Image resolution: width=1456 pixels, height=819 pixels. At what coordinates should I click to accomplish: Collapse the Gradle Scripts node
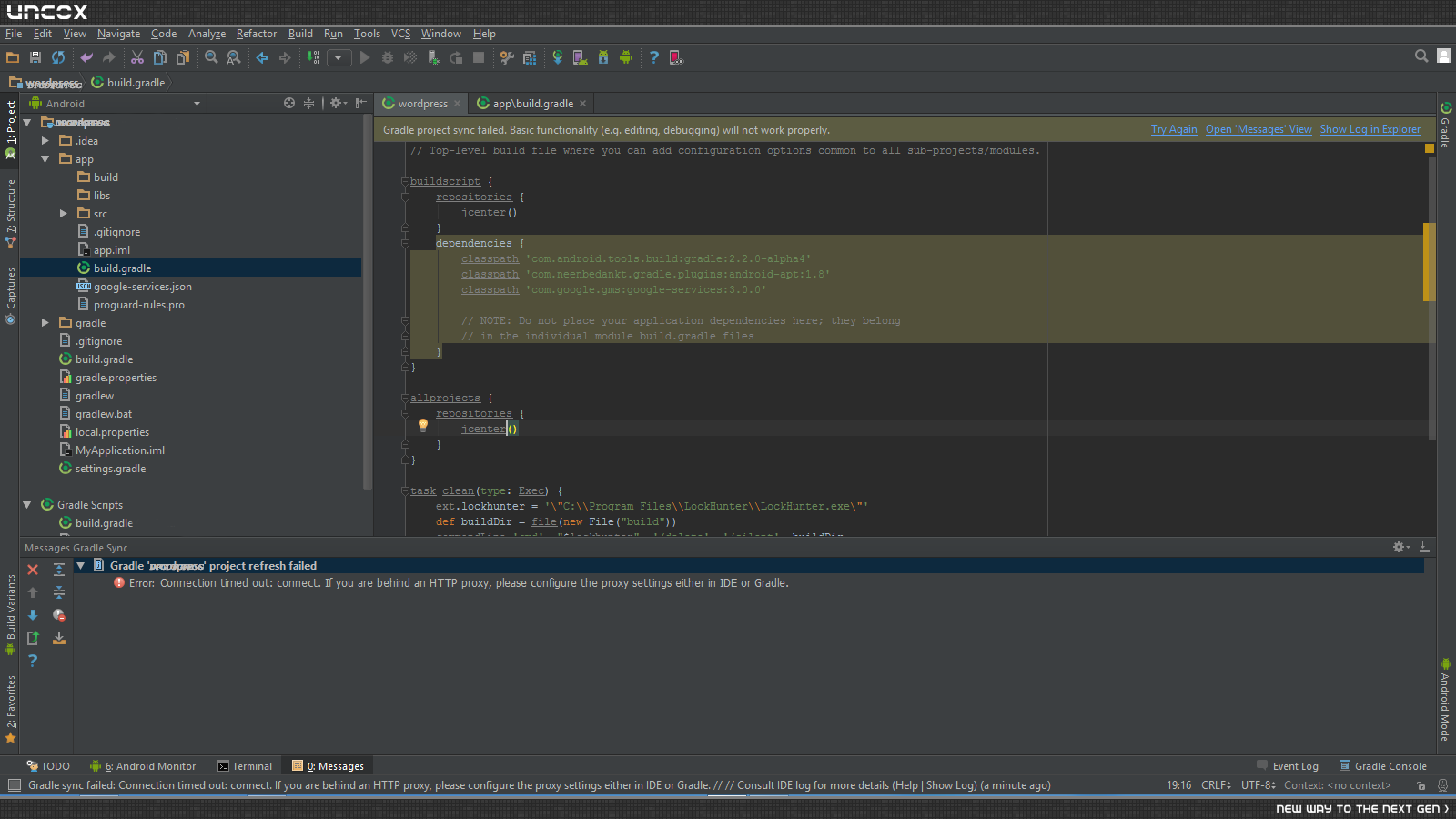pos(26,504)
